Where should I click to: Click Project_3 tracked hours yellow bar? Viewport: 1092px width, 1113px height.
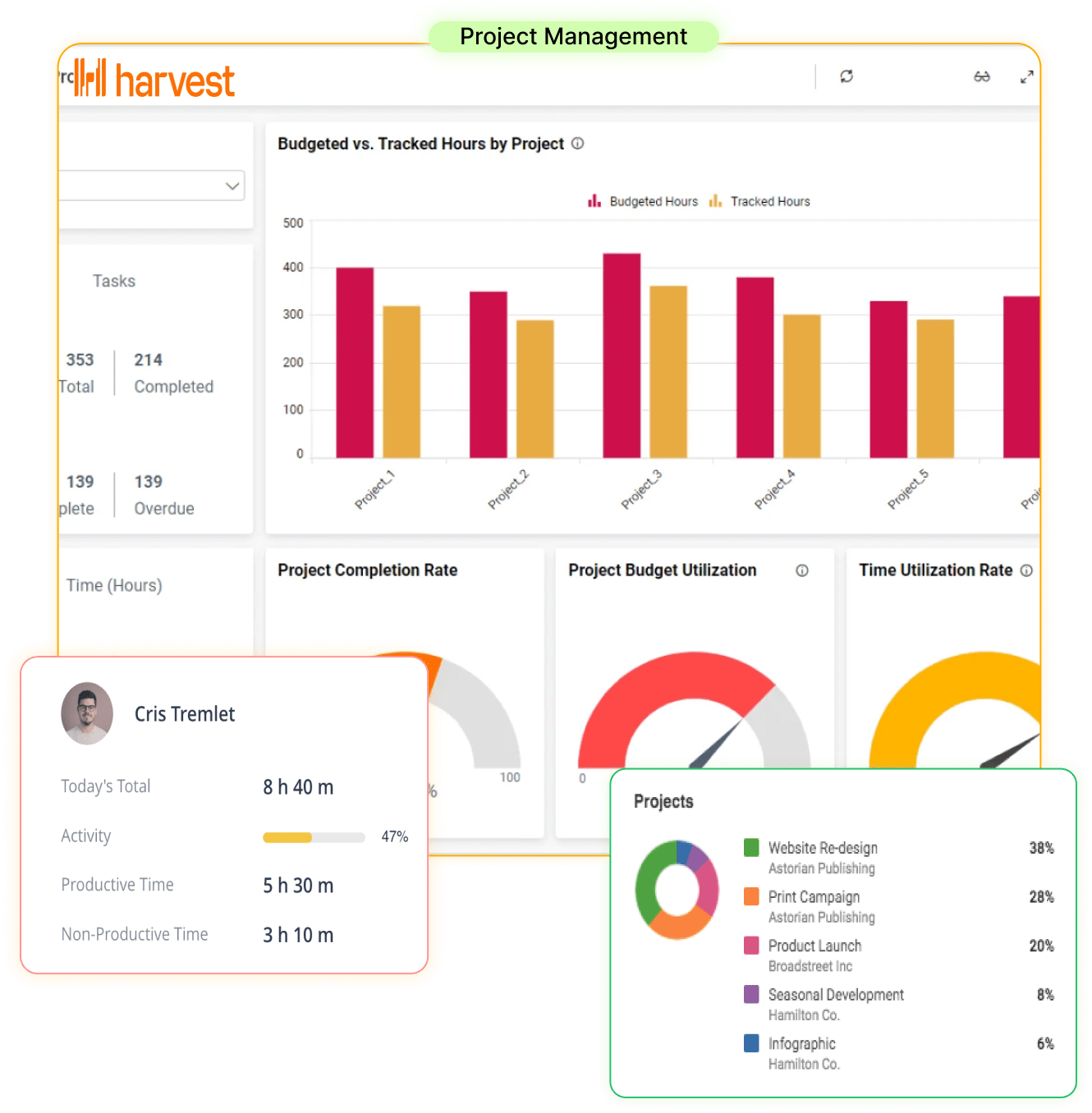click(668, 372)
